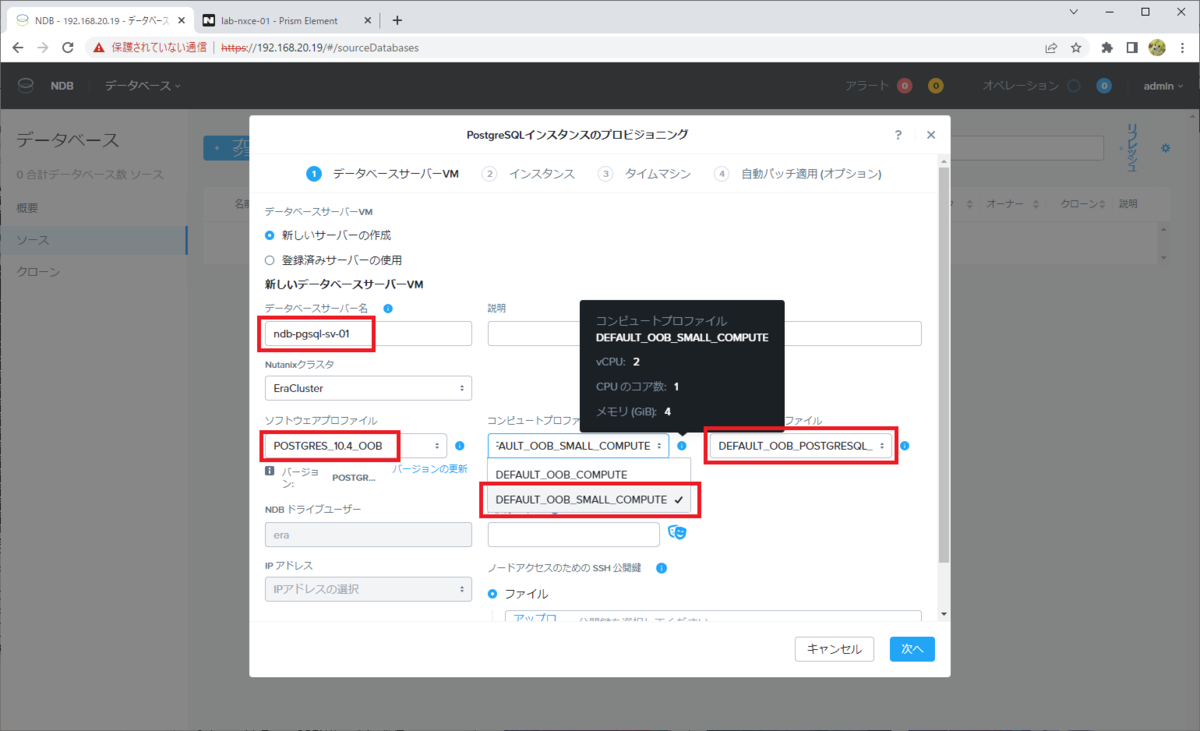Click the browser profile avatar

click(x=1157, y=47)
